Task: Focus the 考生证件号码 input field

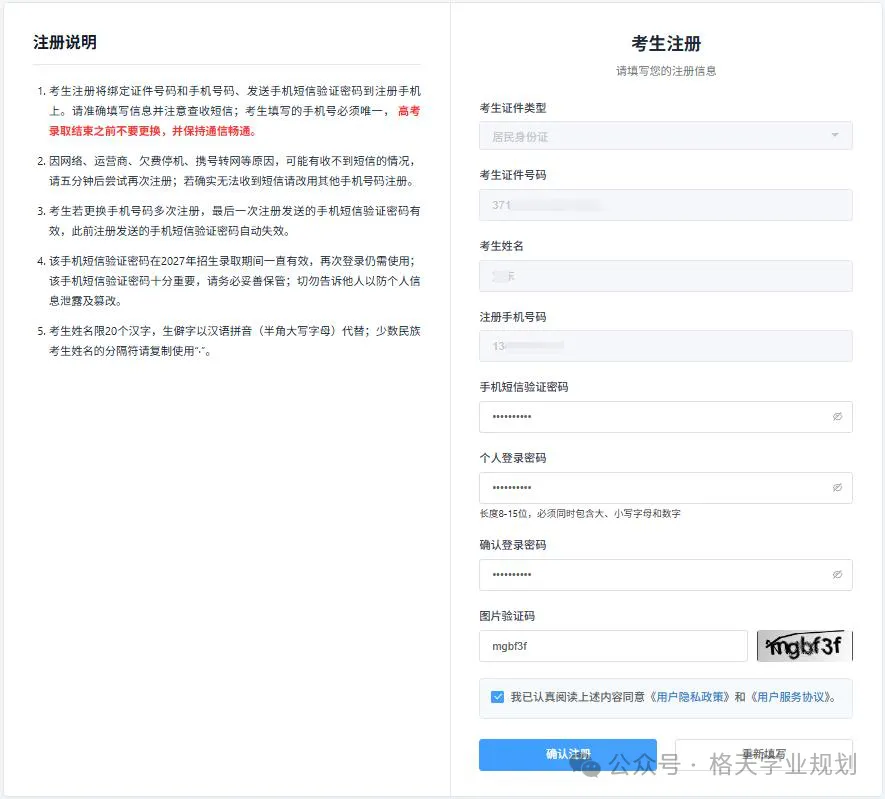Action: click(665, 205)
